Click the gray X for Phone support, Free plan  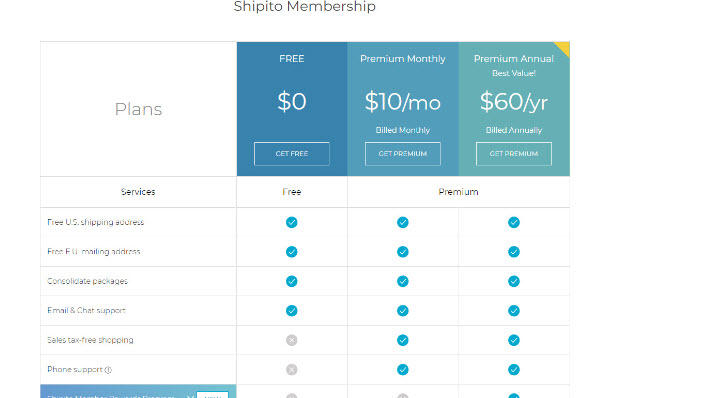pos(291,369)
